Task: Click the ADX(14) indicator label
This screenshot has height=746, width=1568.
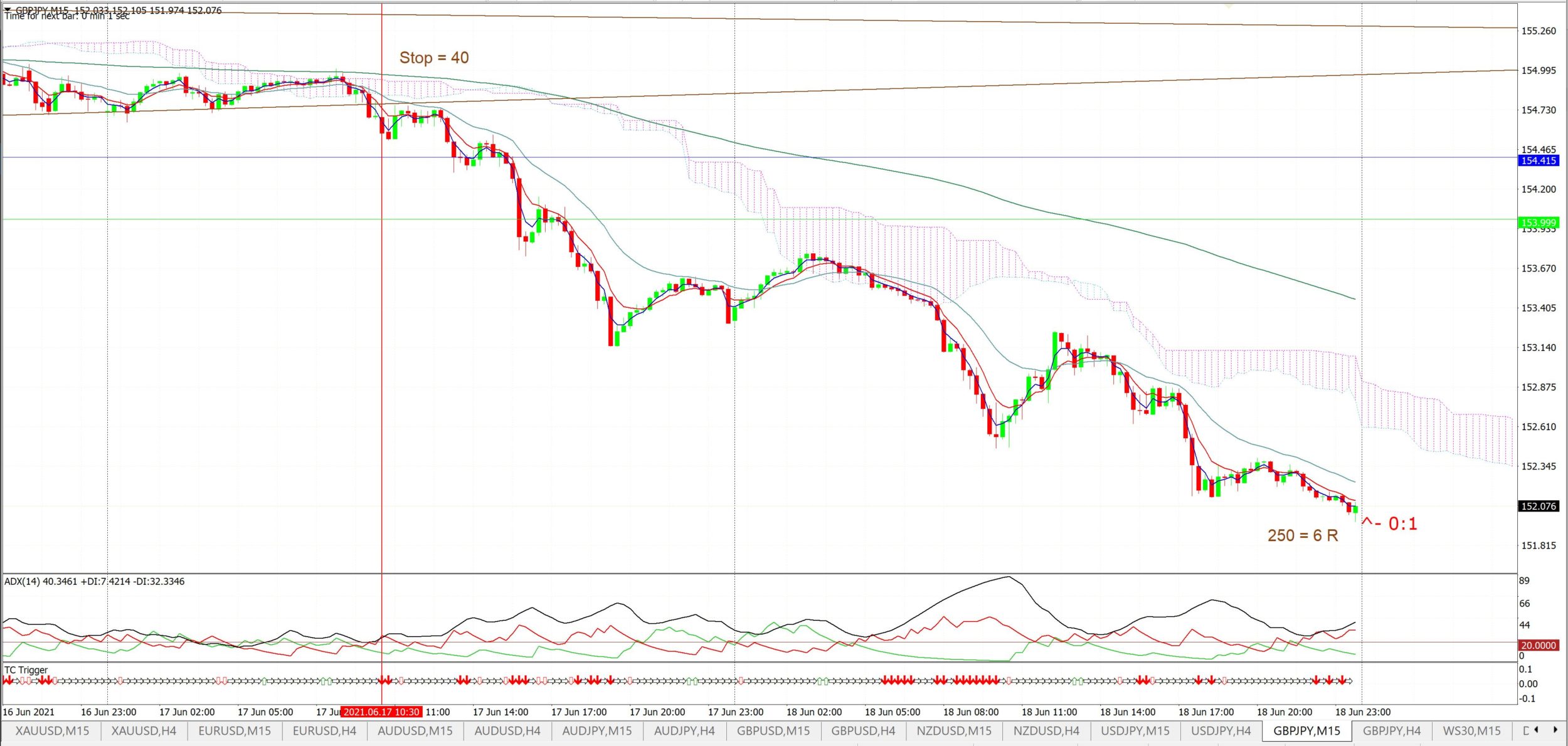Action: [95, 581]
